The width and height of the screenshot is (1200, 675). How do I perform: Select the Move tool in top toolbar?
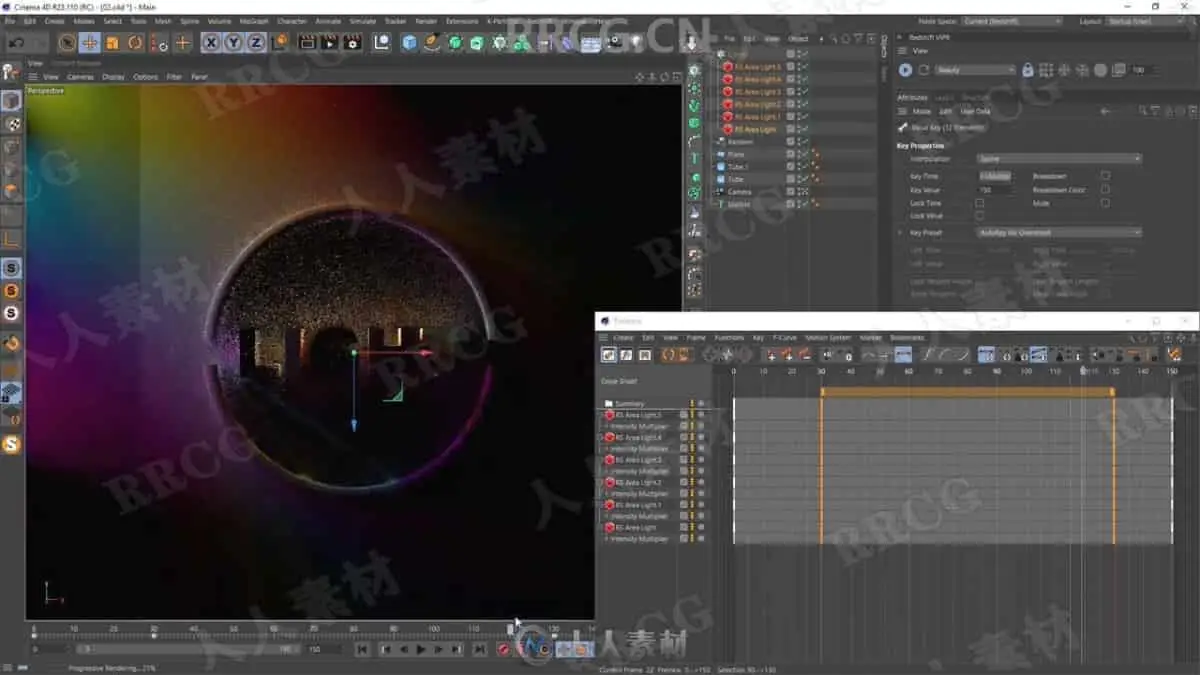(x=90, y=42)
